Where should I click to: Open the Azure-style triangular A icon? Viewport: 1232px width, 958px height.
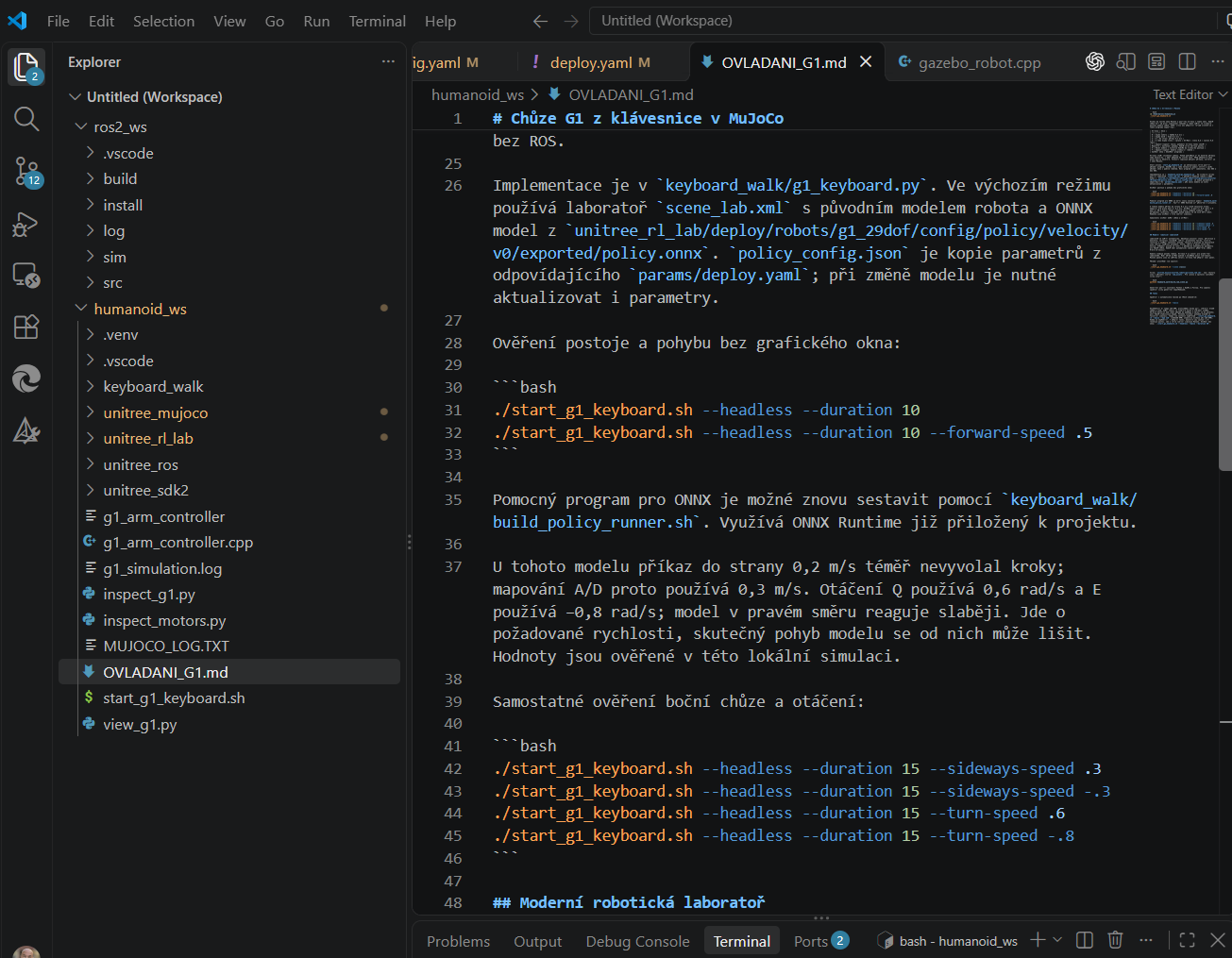click(25, 430)
